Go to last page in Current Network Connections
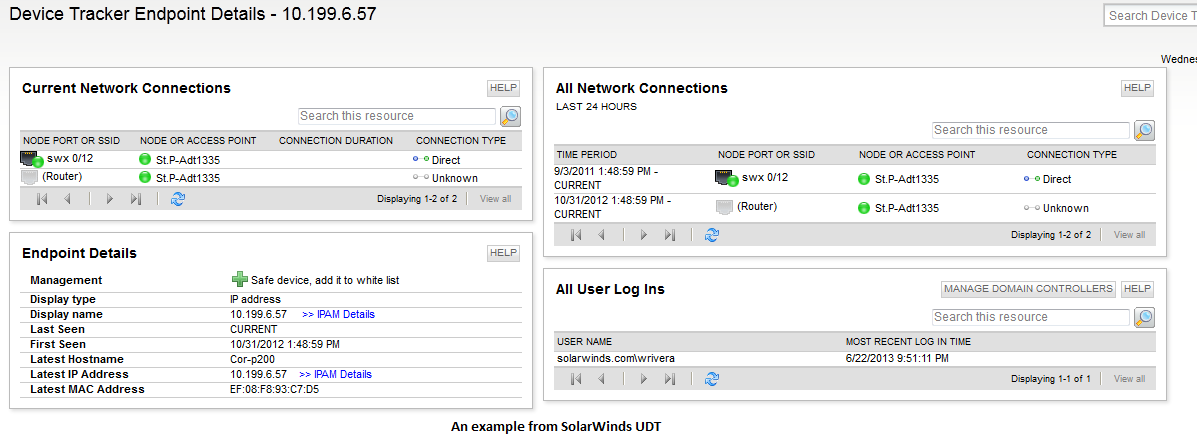Screen dimensions: 1197x448 pos(136,199)
